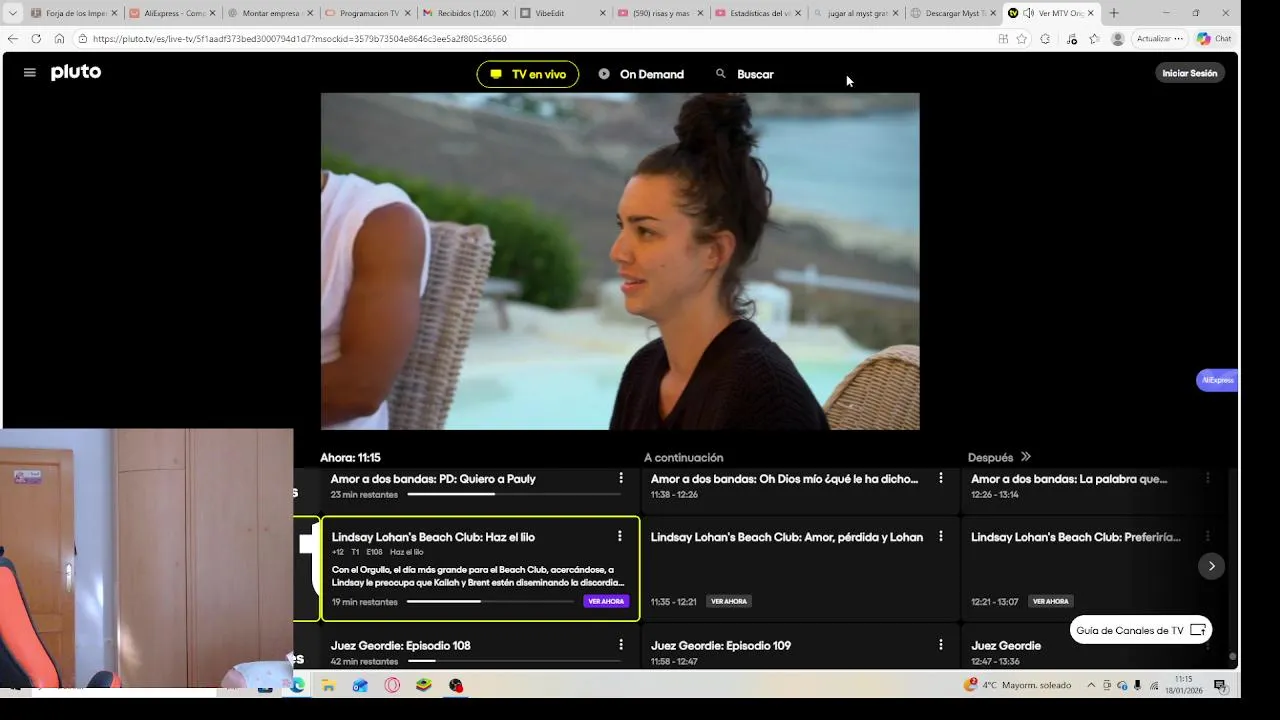Open the browser profile avatar
This screenshot has width=1280, height=720.
pos(1117,39)
